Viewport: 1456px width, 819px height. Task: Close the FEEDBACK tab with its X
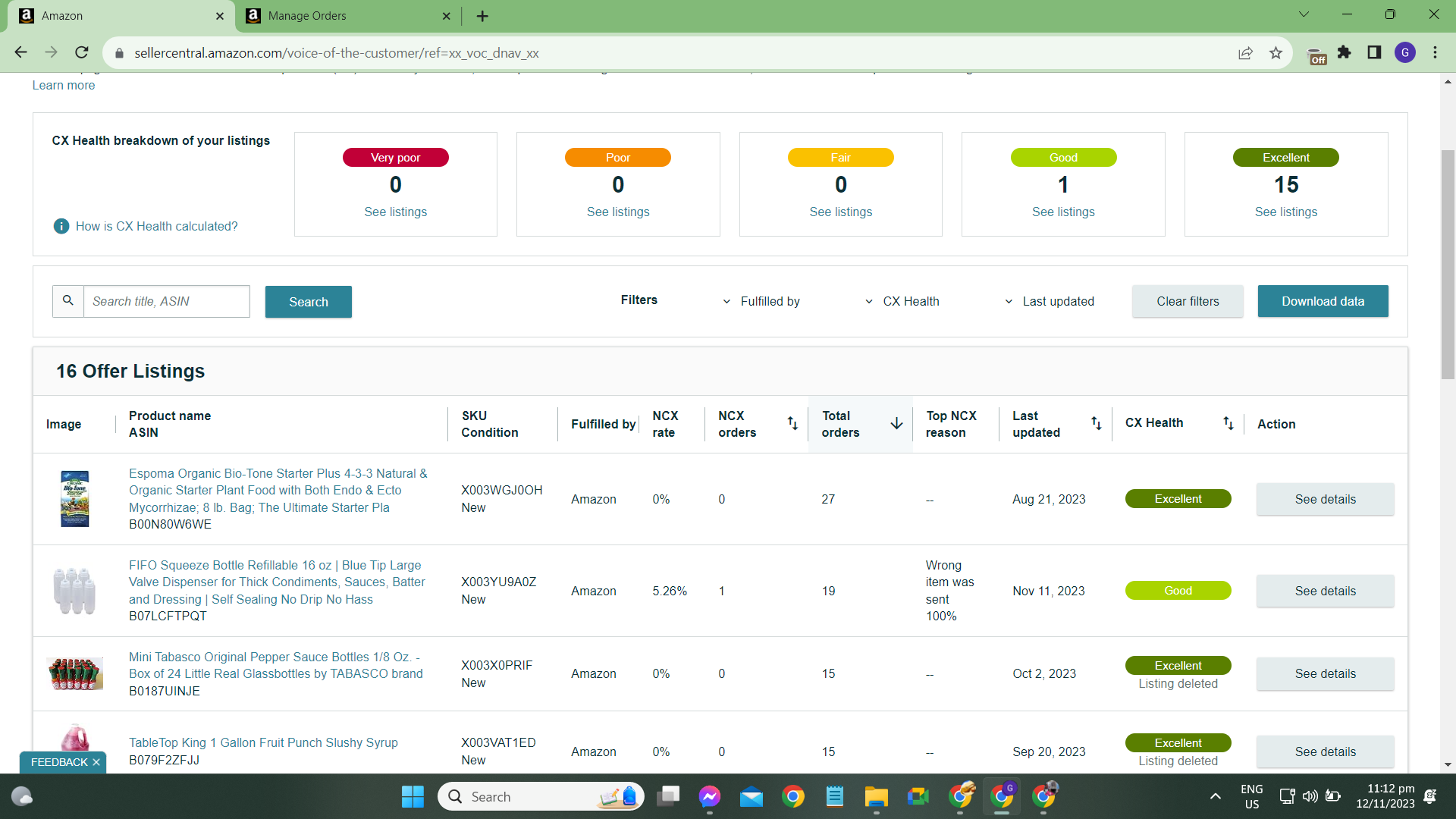coord(96,762)
